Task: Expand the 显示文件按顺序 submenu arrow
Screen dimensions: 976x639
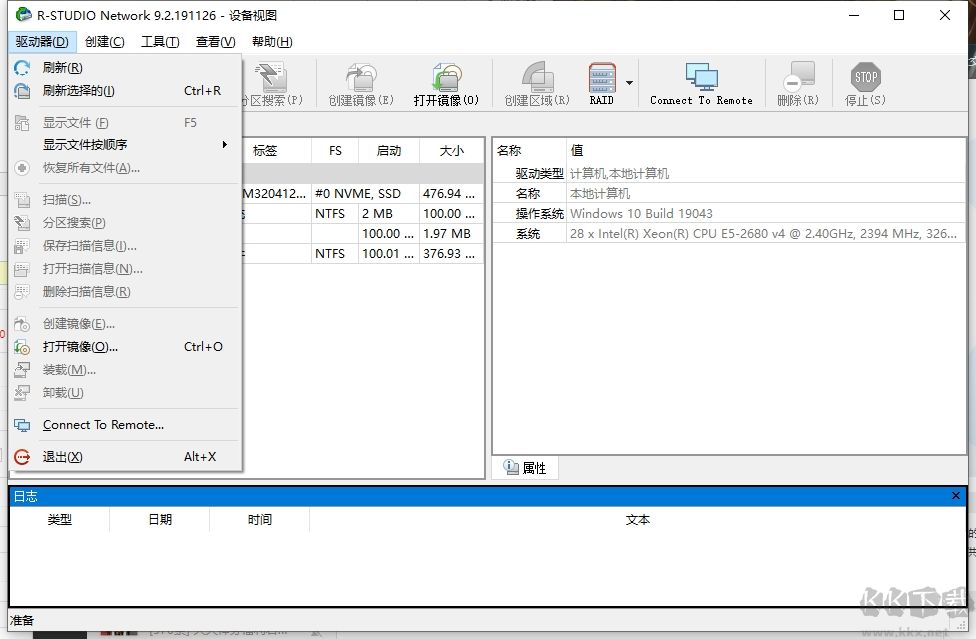Action: click(225, 144)
